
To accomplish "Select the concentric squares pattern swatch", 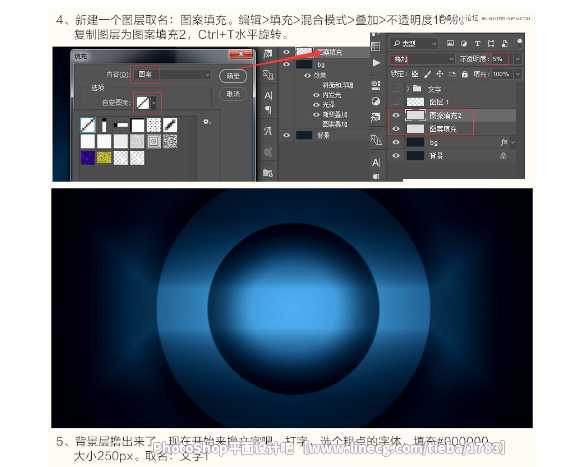I will click(154, 141).
